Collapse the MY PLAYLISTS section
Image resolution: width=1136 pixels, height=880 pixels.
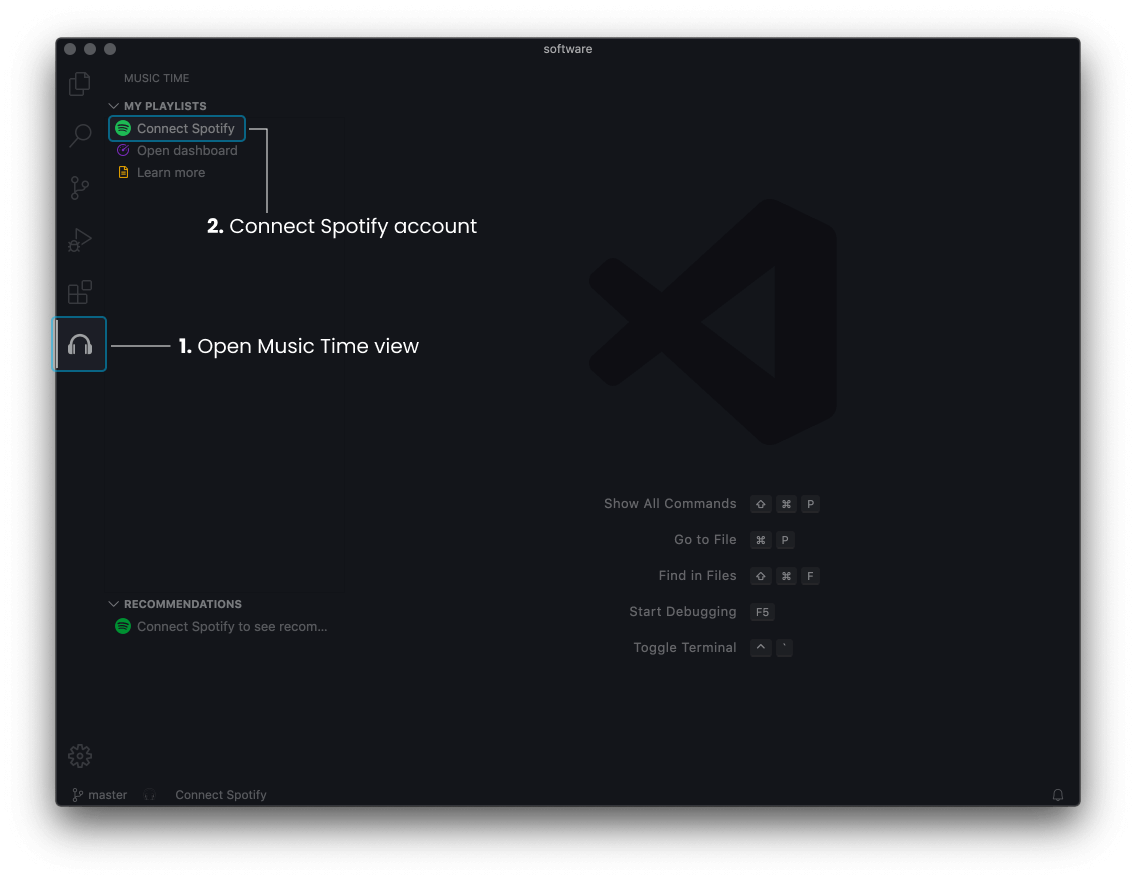point(113,105)
